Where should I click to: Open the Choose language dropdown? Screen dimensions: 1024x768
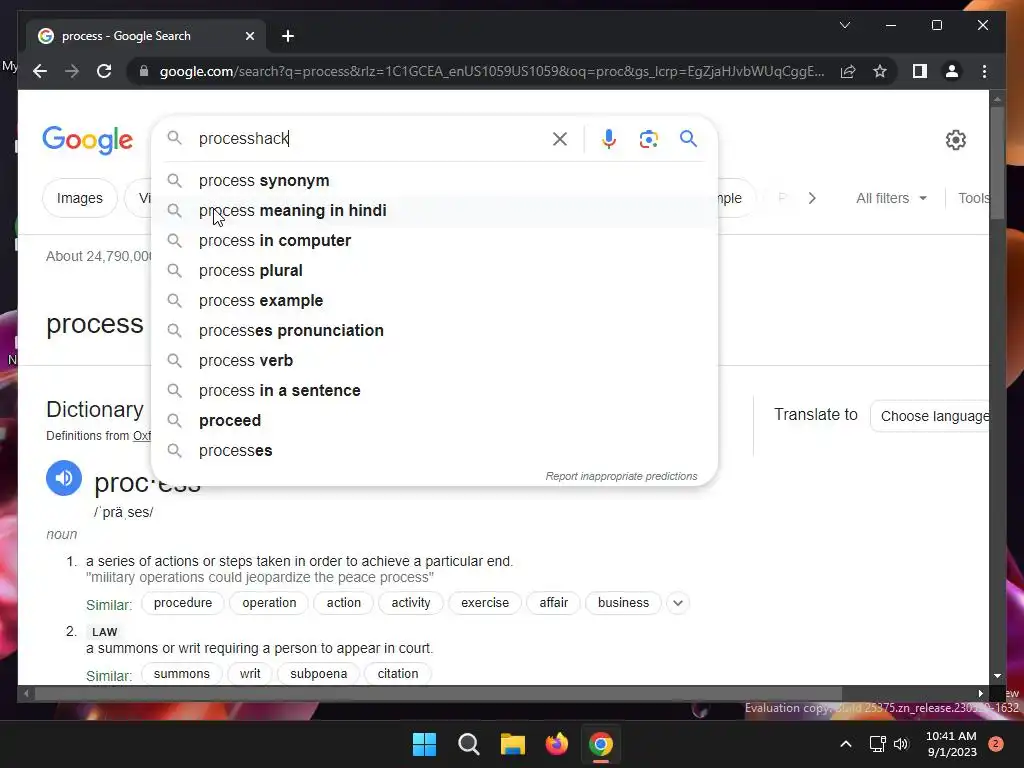pos(930,416)
